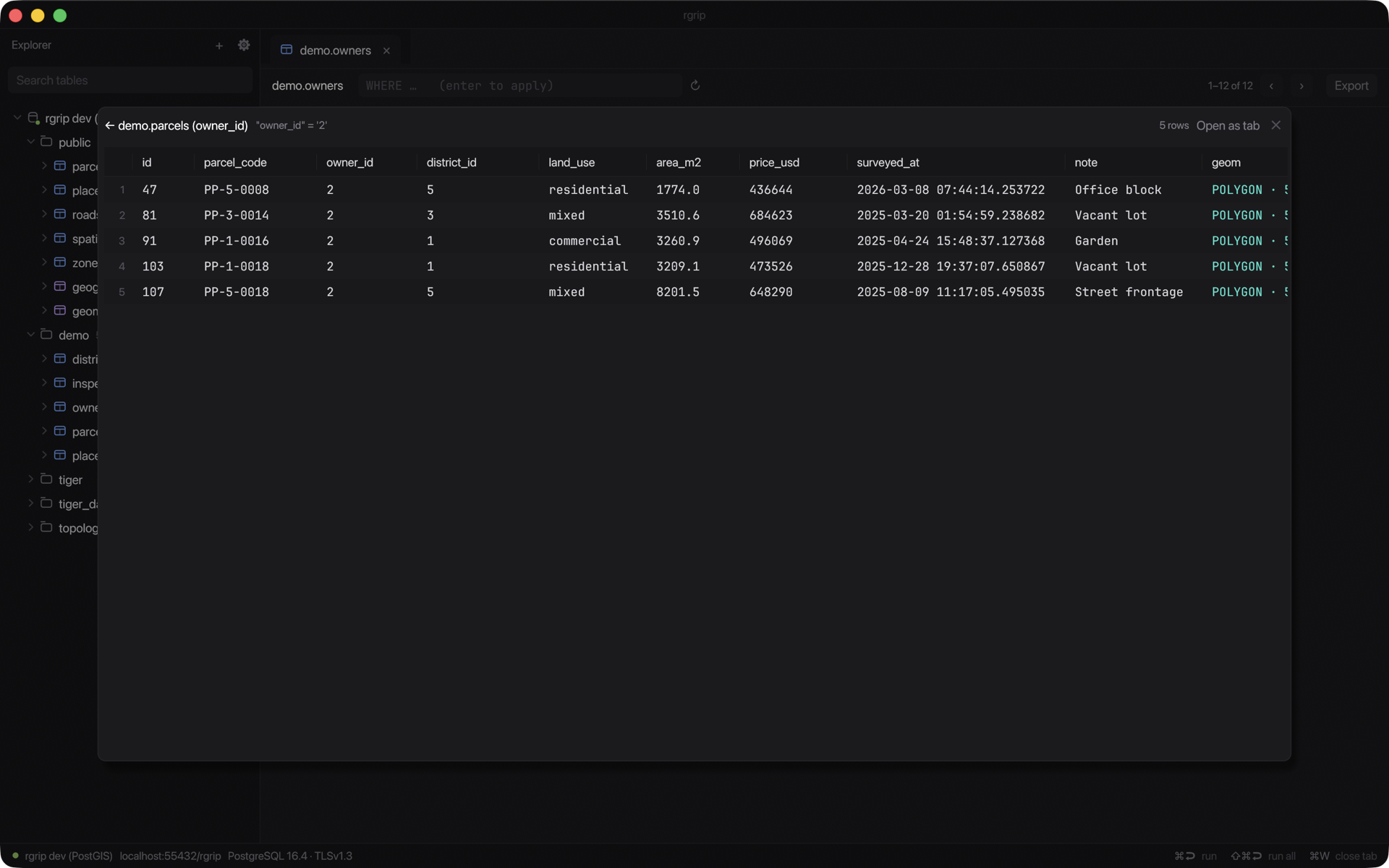The image size is (1389, 868).
Task: Select the inspections table icon in demo
Action: 60,383
